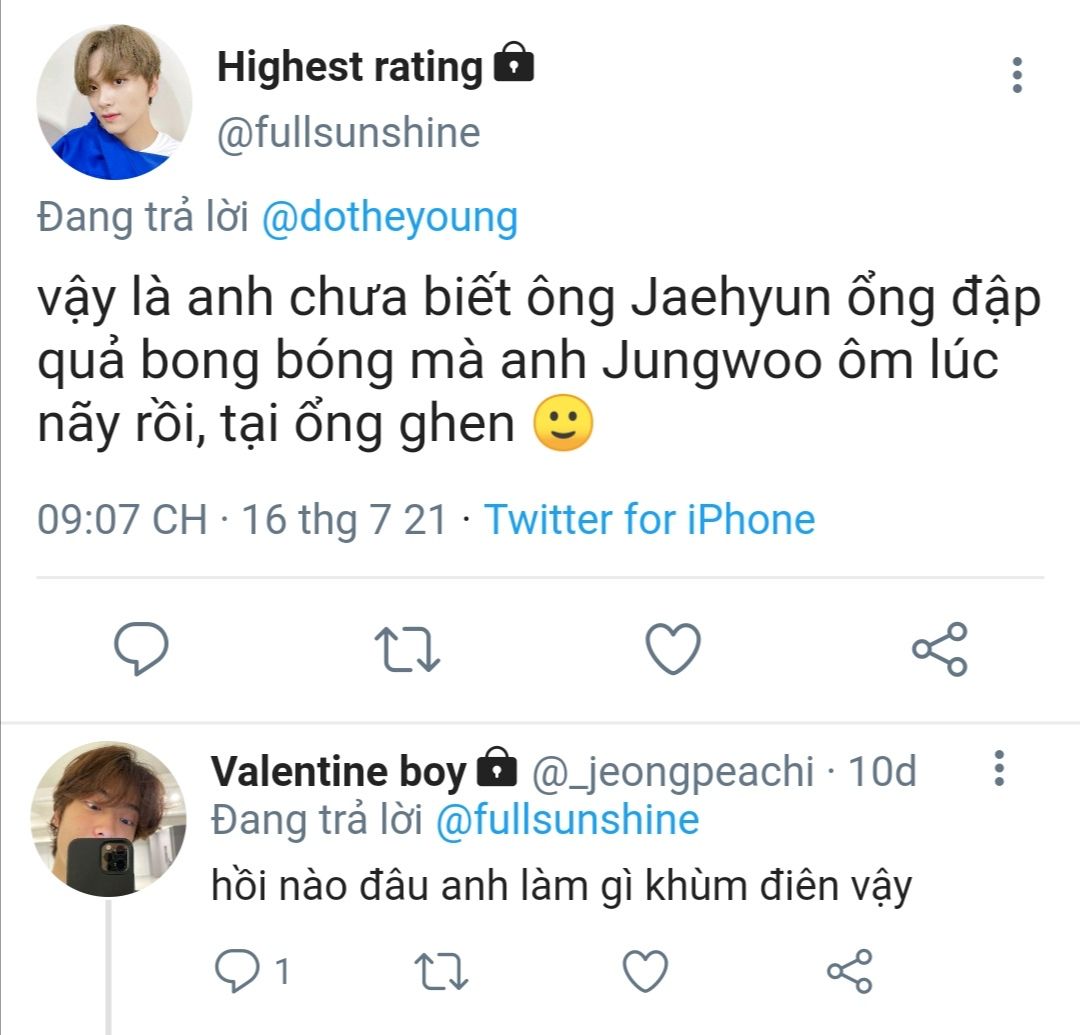1080x1035 pixels.
Task: Open the Twitter for iPhone source link
Action: [649, 520]
